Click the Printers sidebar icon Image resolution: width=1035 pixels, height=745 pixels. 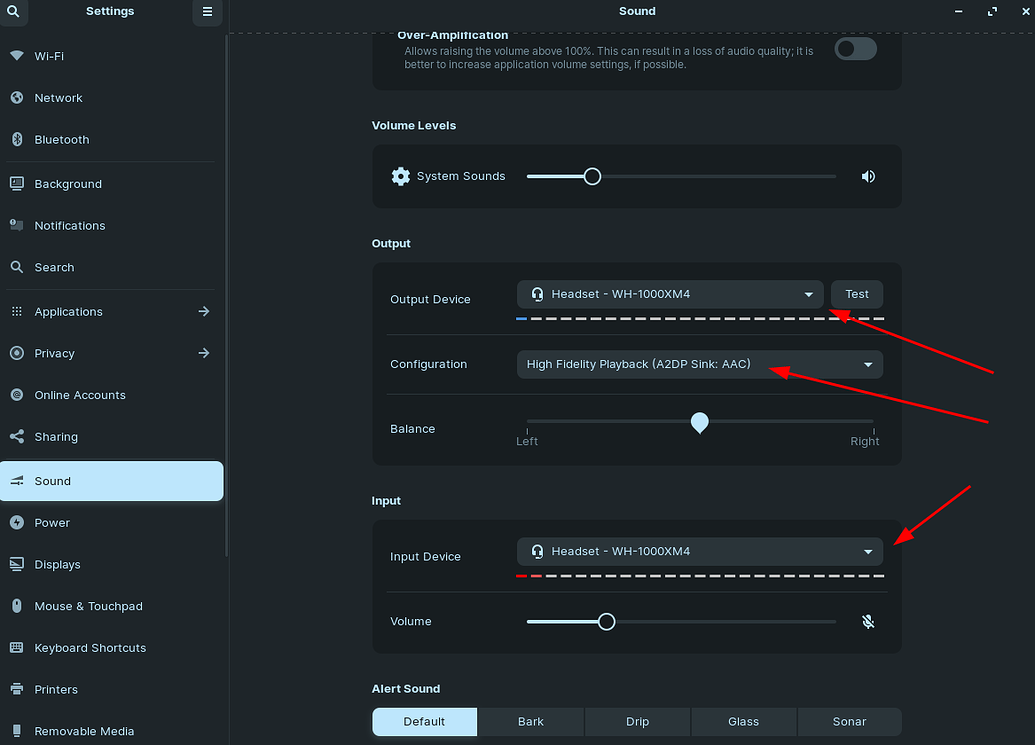pos(17,689)
